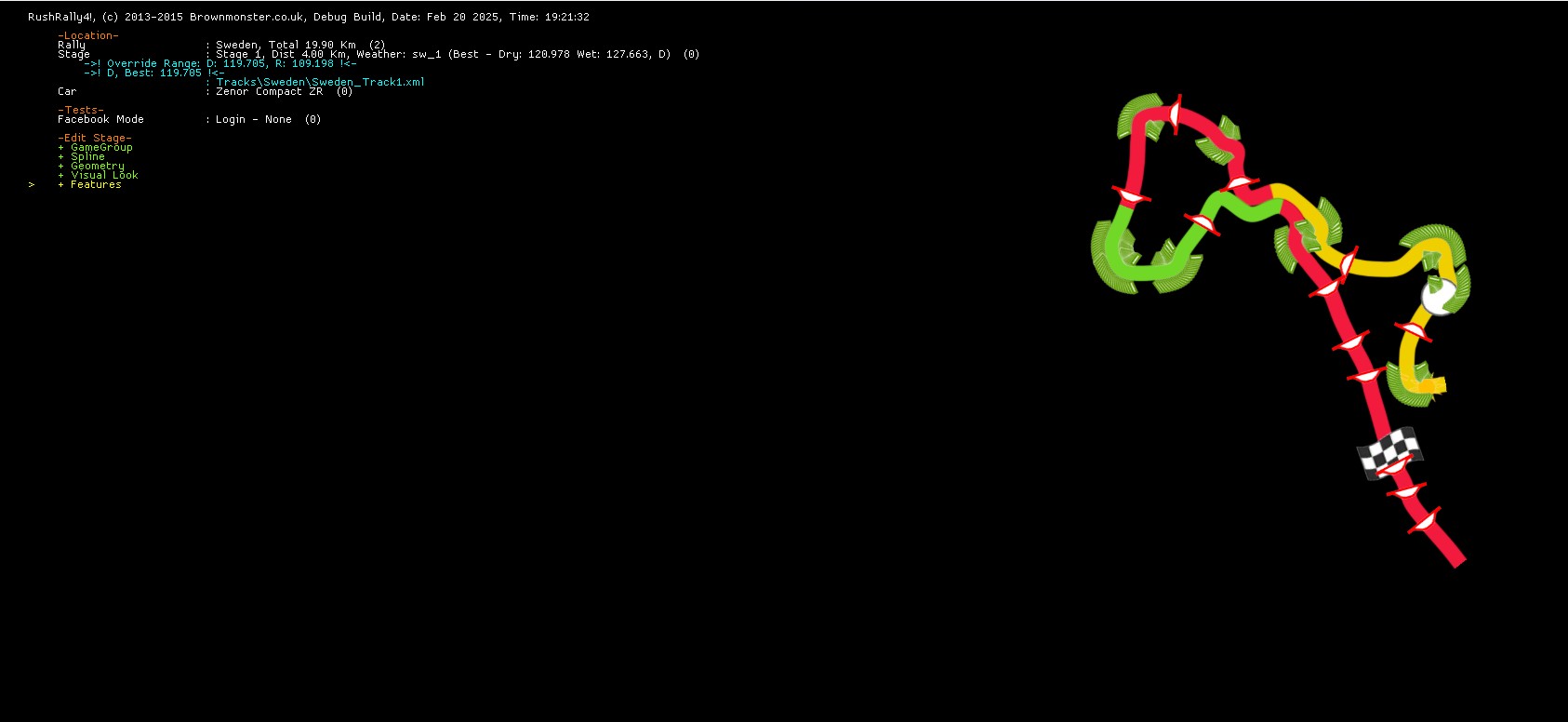Click the checkered finish flag on the track
This screenshot has width=1568, height=722.
1391,451
